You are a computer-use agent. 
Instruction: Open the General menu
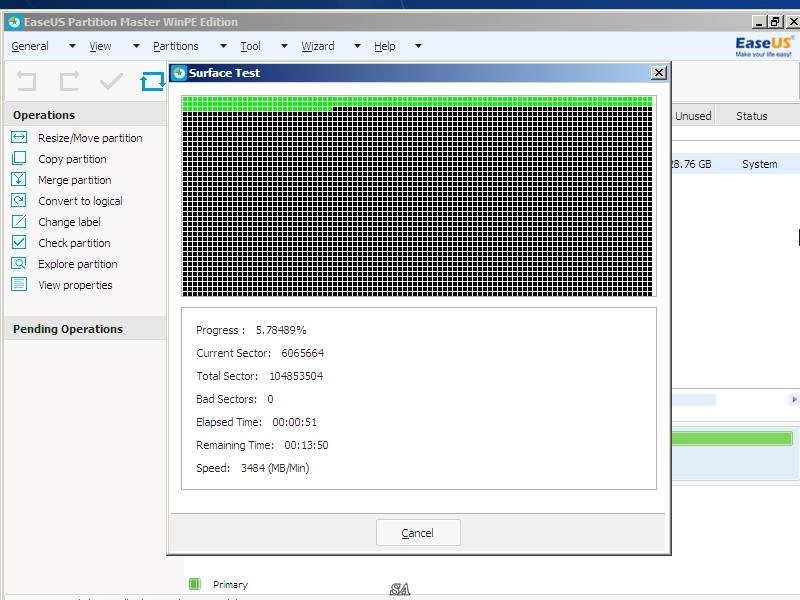30,46
